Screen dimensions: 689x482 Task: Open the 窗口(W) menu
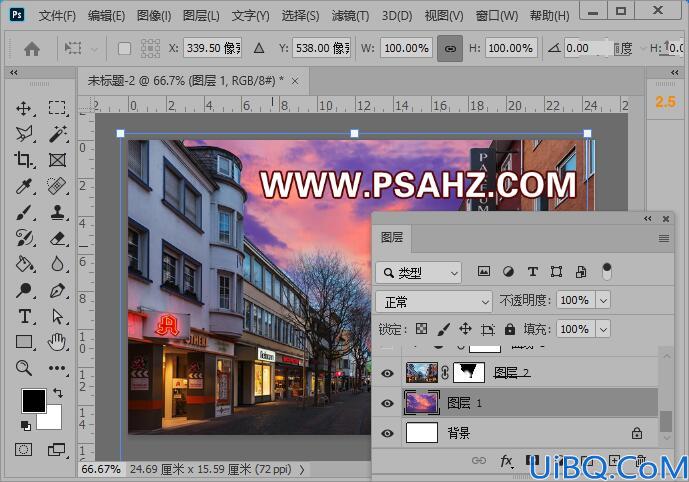[497, 16]
